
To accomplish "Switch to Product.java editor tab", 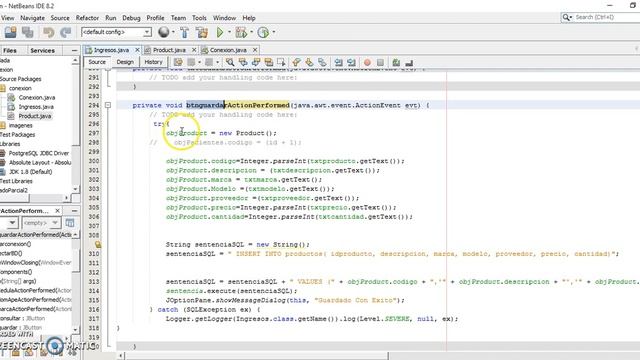I will 169,50.
